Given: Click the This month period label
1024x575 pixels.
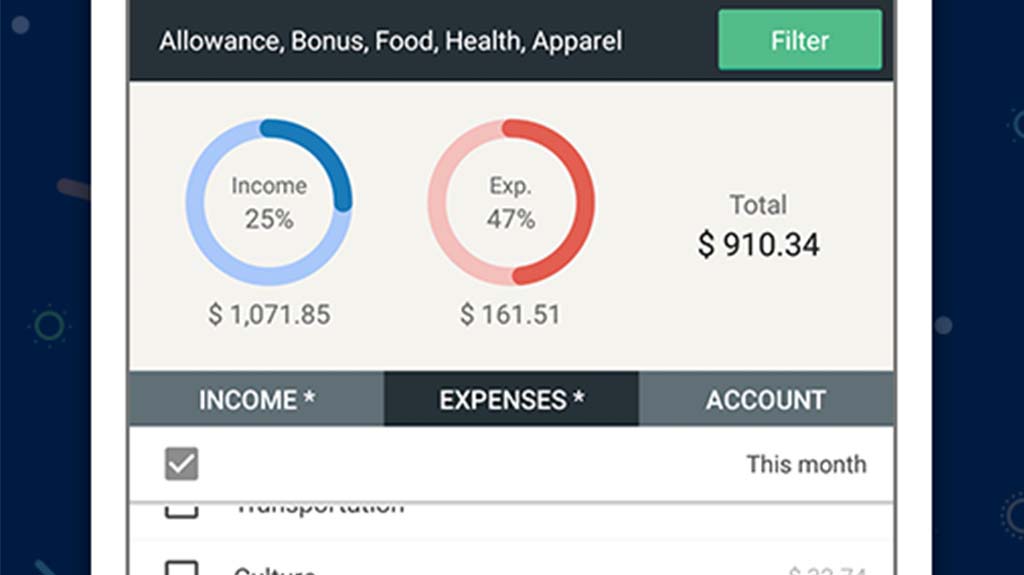Looking at the screenshot, I should (806, 464).
